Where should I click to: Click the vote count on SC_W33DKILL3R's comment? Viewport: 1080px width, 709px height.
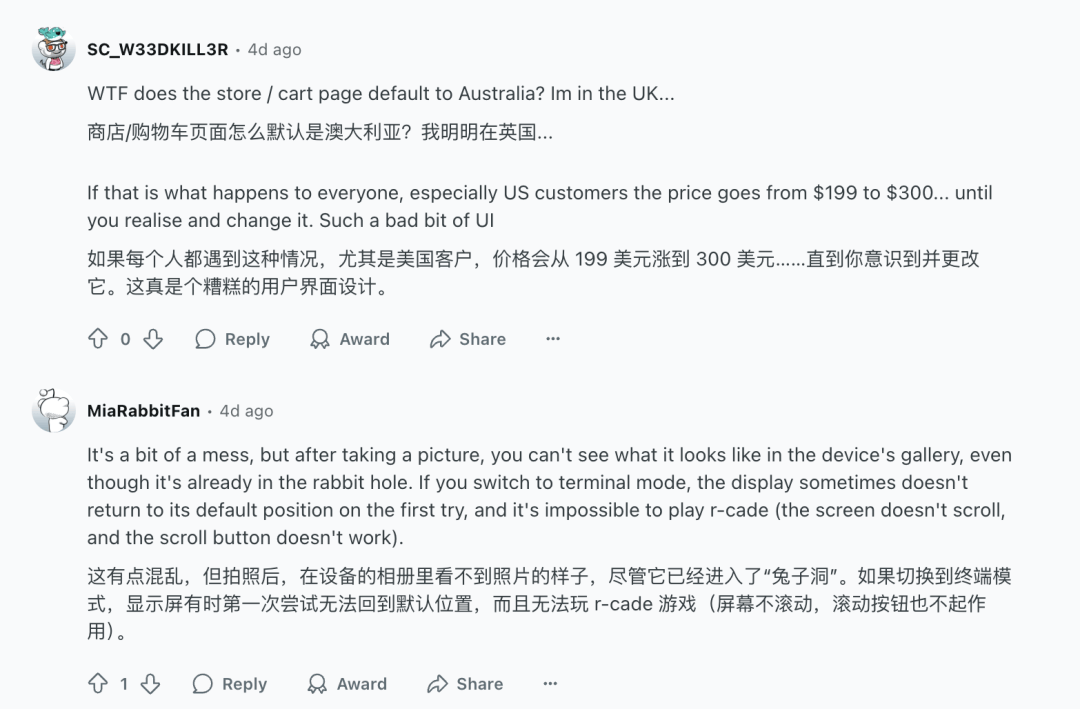(x=125, y=339)
